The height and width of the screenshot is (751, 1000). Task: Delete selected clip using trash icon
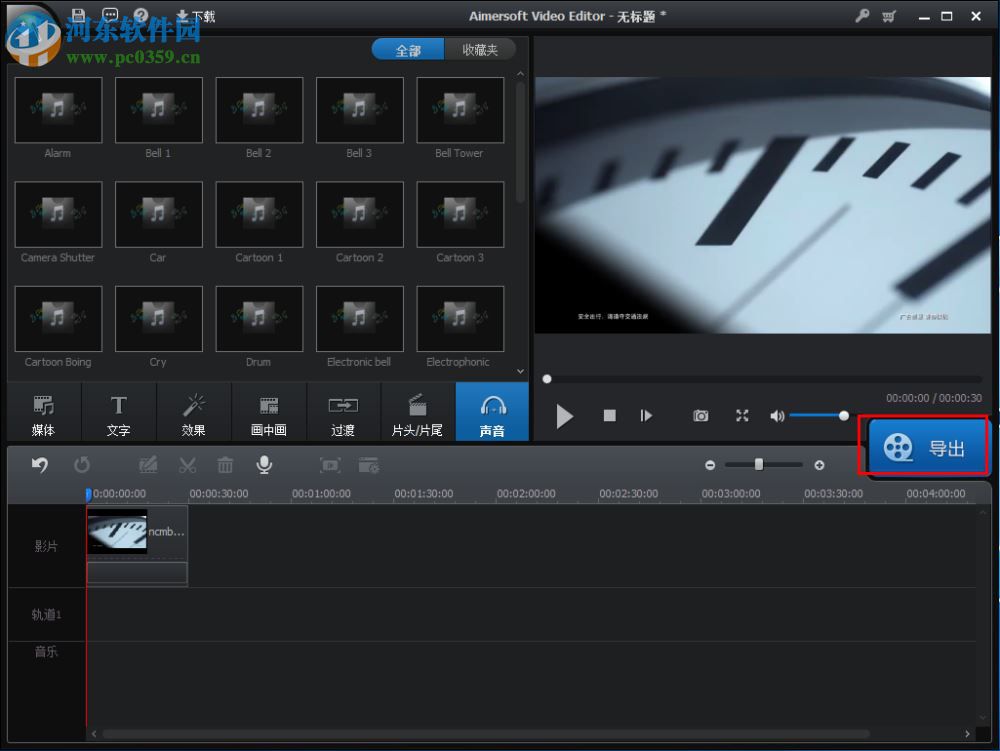coord(224,464)
